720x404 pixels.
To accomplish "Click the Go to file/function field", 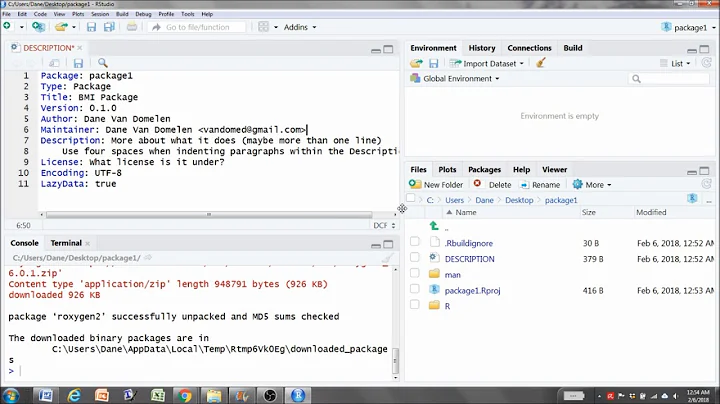I will coord(197,27).
